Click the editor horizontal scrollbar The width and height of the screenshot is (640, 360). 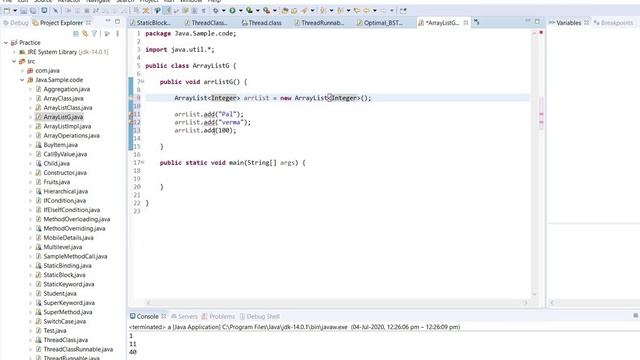point(337,302)
